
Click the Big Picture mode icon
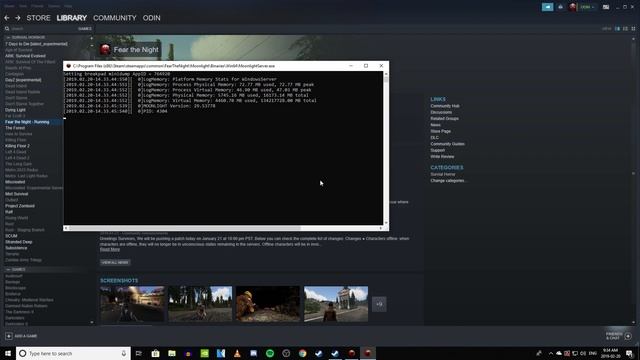[606, 7]
